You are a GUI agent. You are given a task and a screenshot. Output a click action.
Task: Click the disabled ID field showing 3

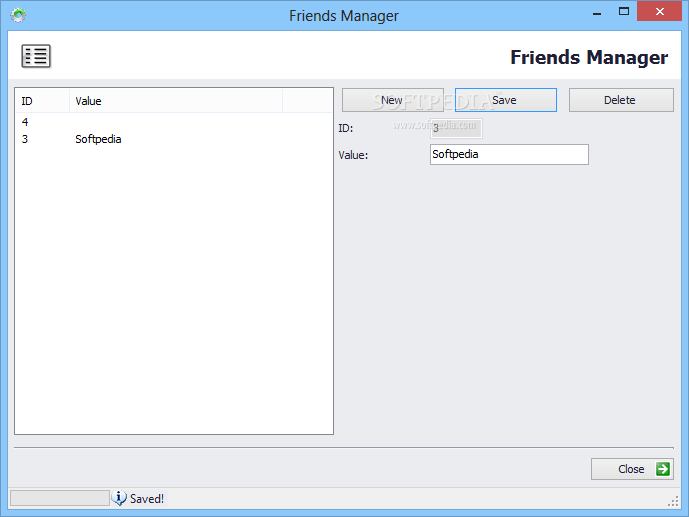click(456, 128)
